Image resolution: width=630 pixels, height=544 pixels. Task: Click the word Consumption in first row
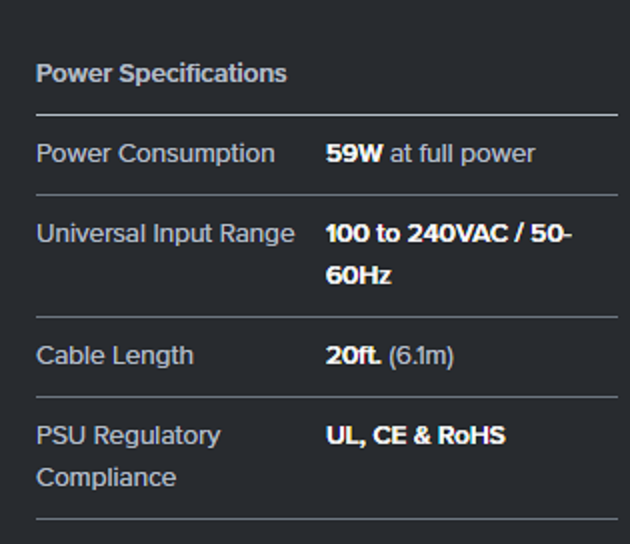196,153
